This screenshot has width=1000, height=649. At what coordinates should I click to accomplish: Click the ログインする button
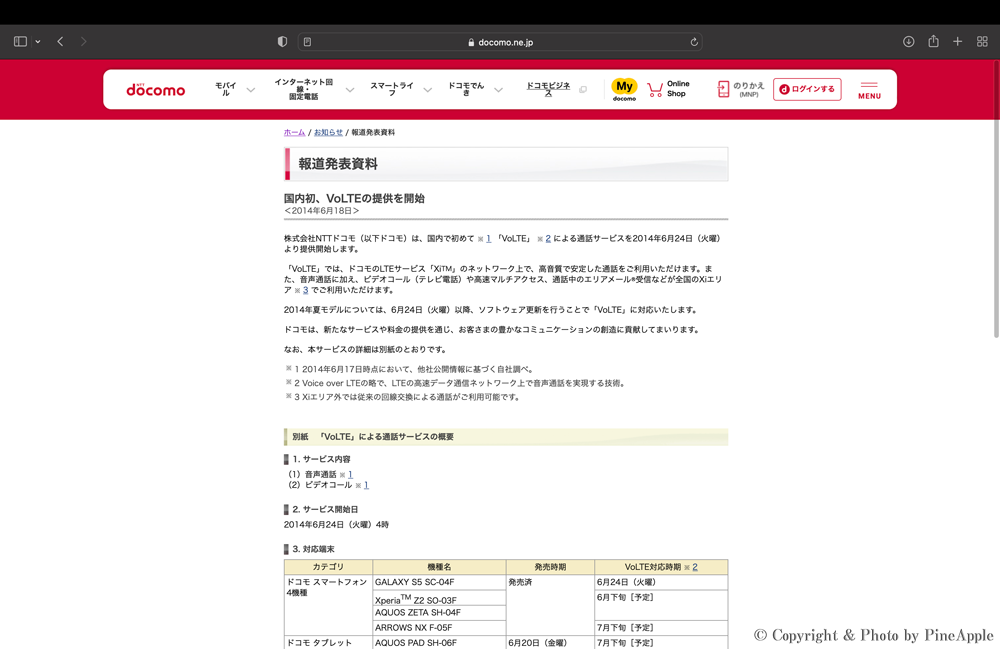807,89
